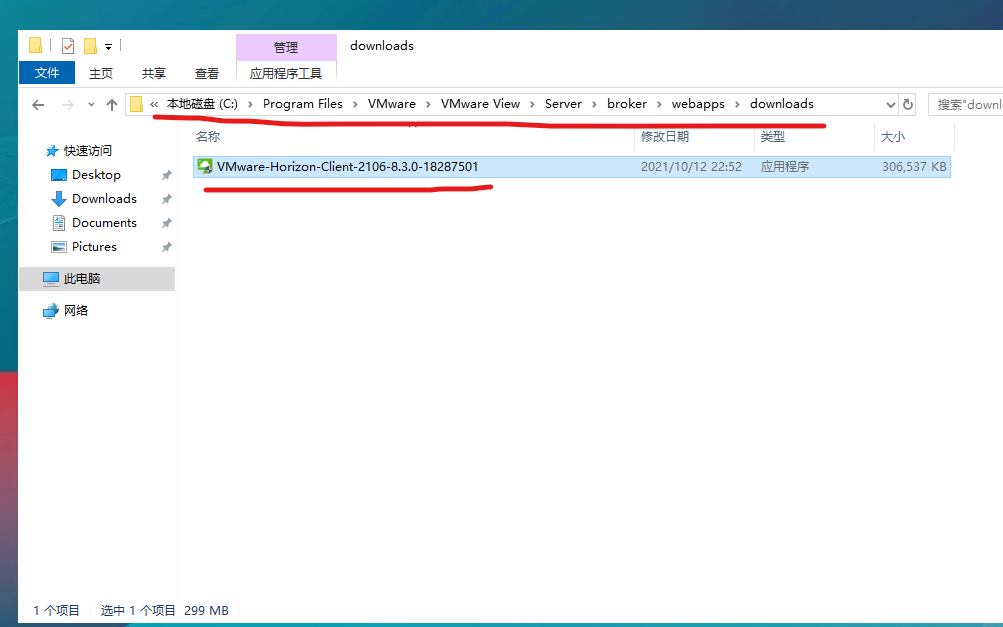Go up one folder level
Image resolution: width=1003 pixels, height=627 pixels.
(x=112, y=105)
